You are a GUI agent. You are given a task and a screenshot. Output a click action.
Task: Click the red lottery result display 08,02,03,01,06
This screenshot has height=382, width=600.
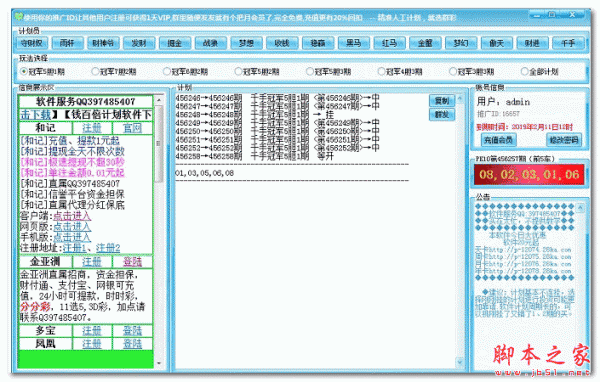pos(529,175)
